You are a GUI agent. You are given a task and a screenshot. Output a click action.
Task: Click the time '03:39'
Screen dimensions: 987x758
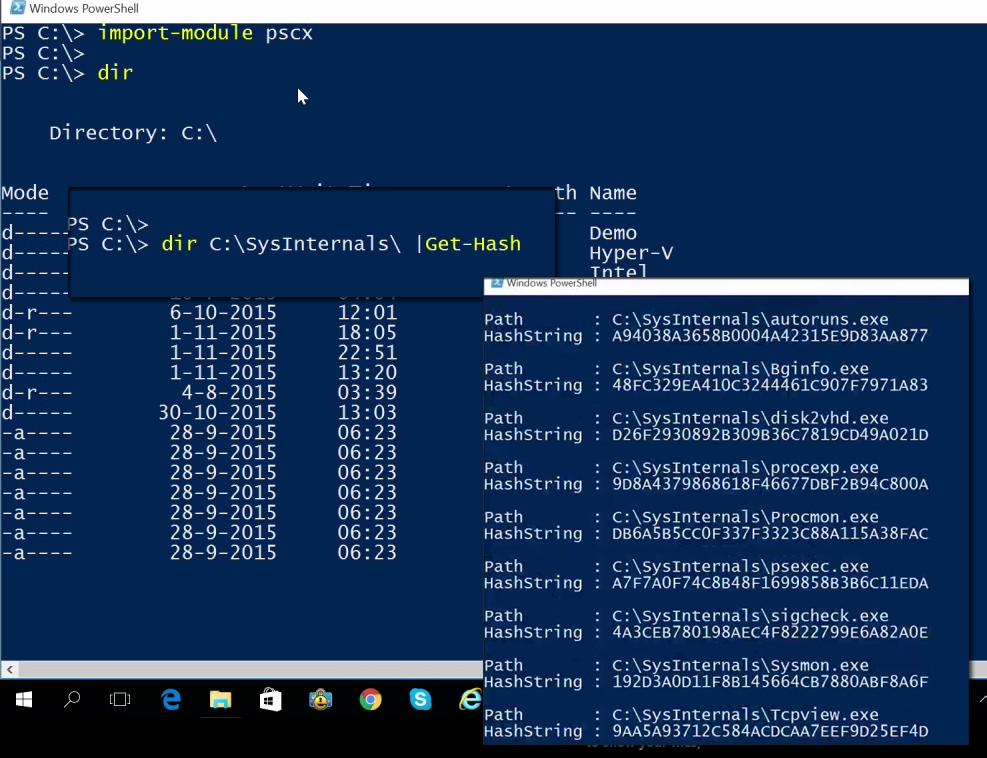pyautogui.click(x=367, y=392)
